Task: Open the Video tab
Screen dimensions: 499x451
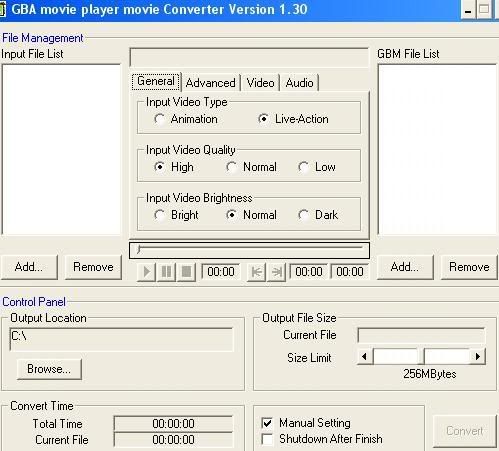Action: 260,83
